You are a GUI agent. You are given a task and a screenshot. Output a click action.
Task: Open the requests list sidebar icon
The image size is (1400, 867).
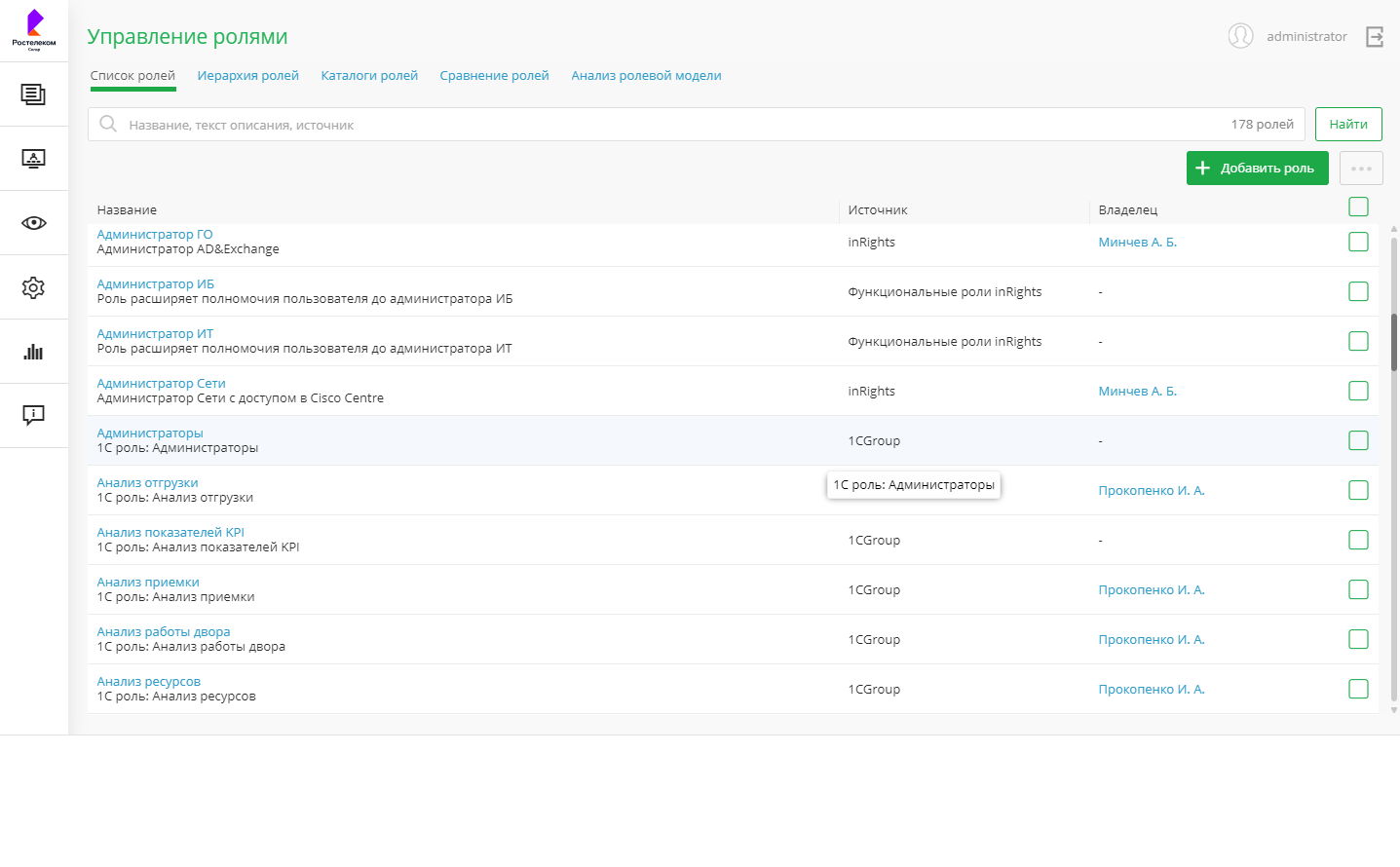click(33, 94)
